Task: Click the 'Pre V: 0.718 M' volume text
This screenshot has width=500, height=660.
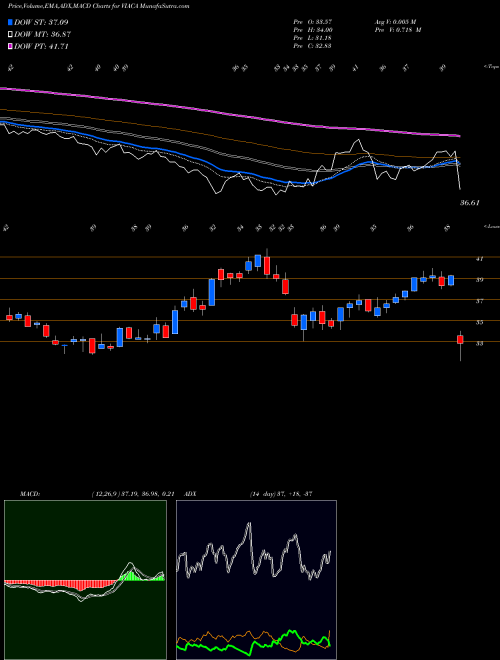Action: (400, 30)
